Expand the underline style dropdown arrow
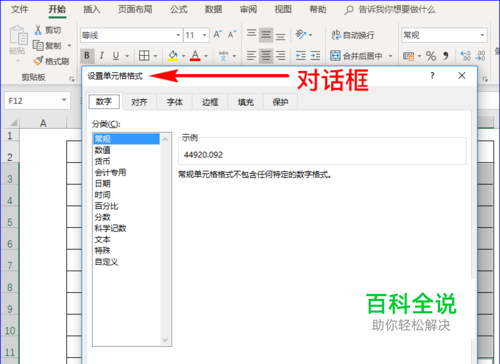Viewport: 500px width, 364px height. tap(127, 56)
